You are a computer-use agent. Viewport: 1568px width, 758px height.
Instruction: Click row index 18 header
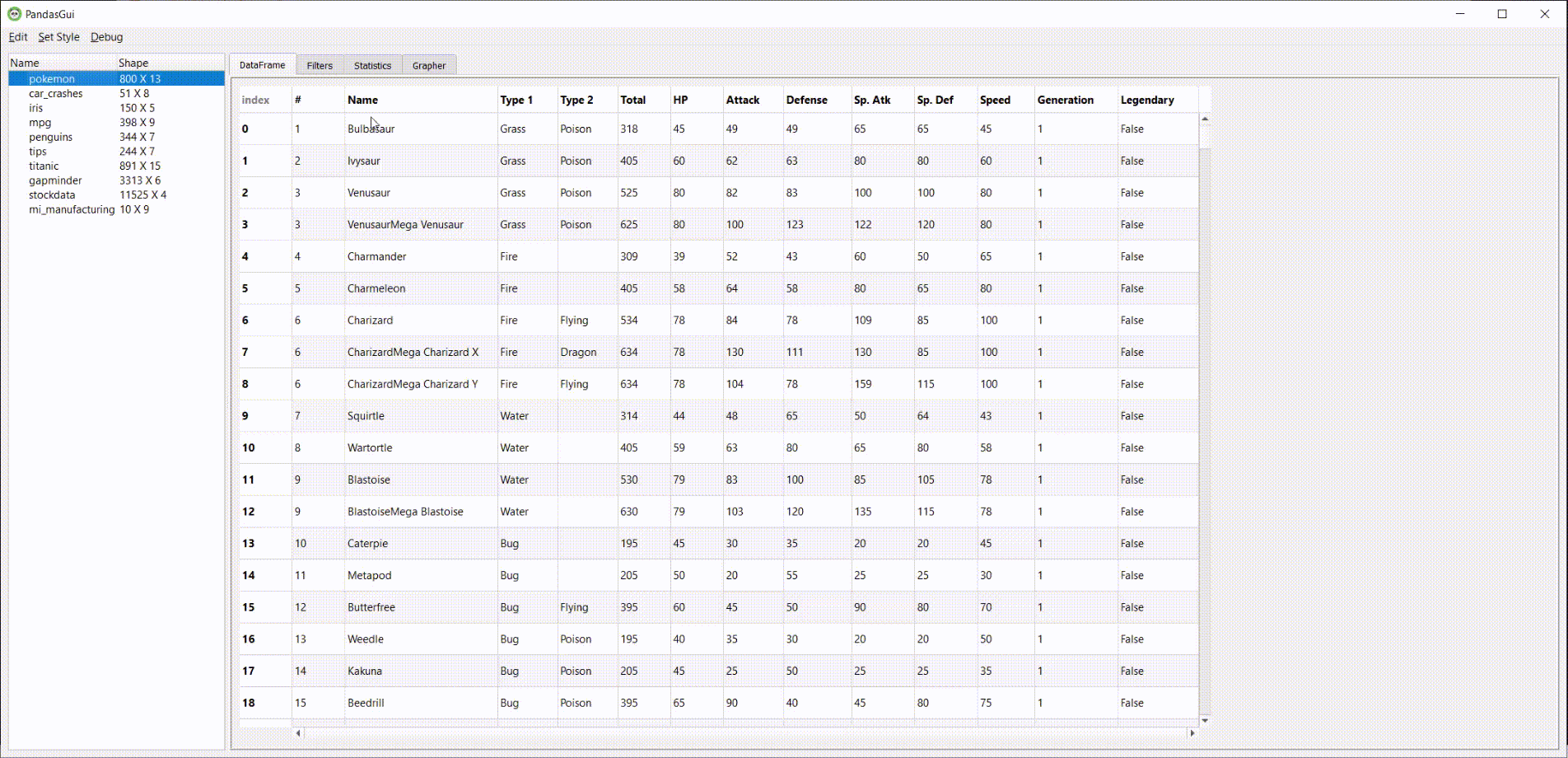(x=265, y=703)
